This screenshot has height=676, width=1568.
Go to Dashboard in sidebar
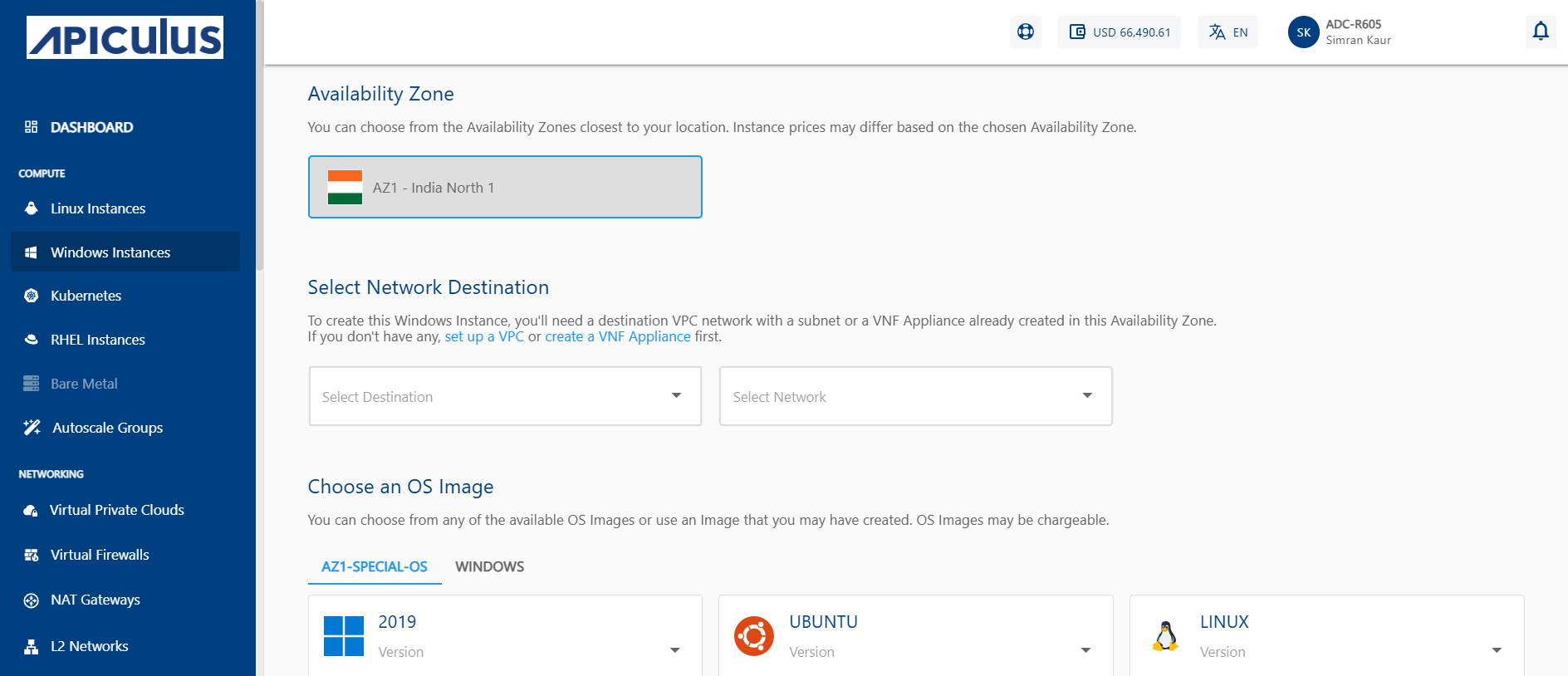[91, 127]
